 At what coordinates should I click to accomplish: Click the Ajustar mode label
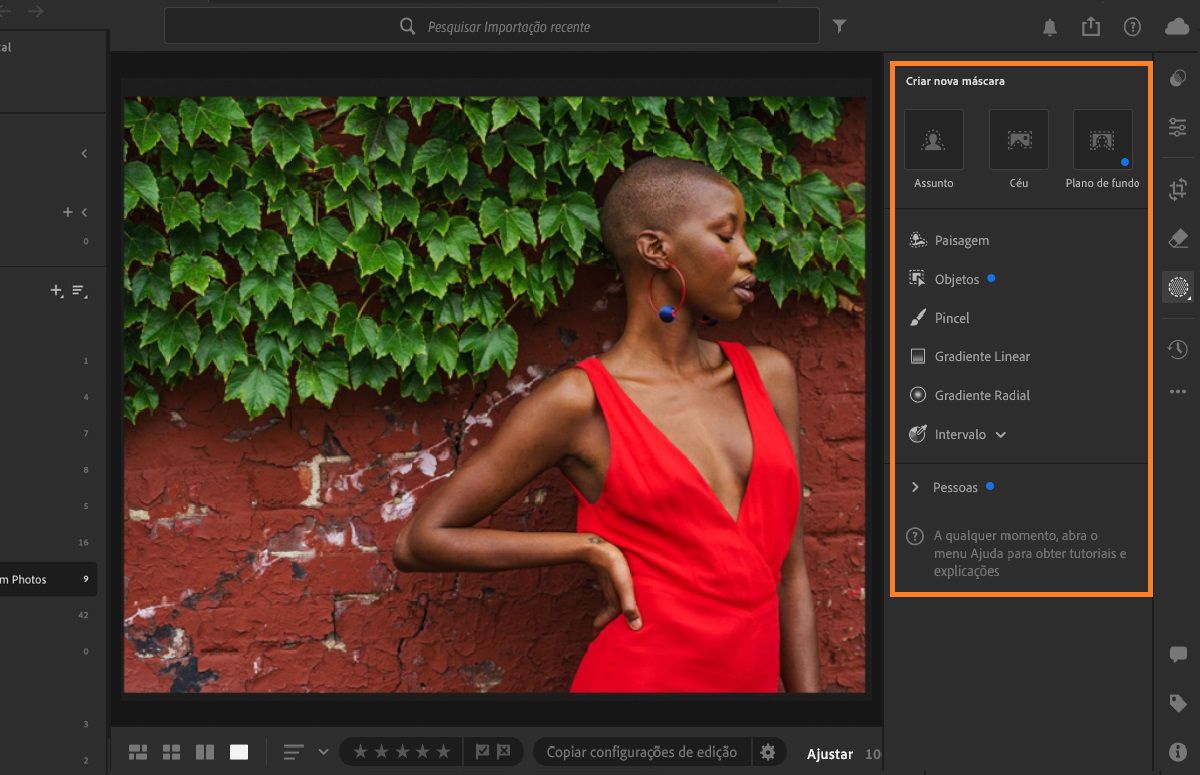[x=829, y=754]
